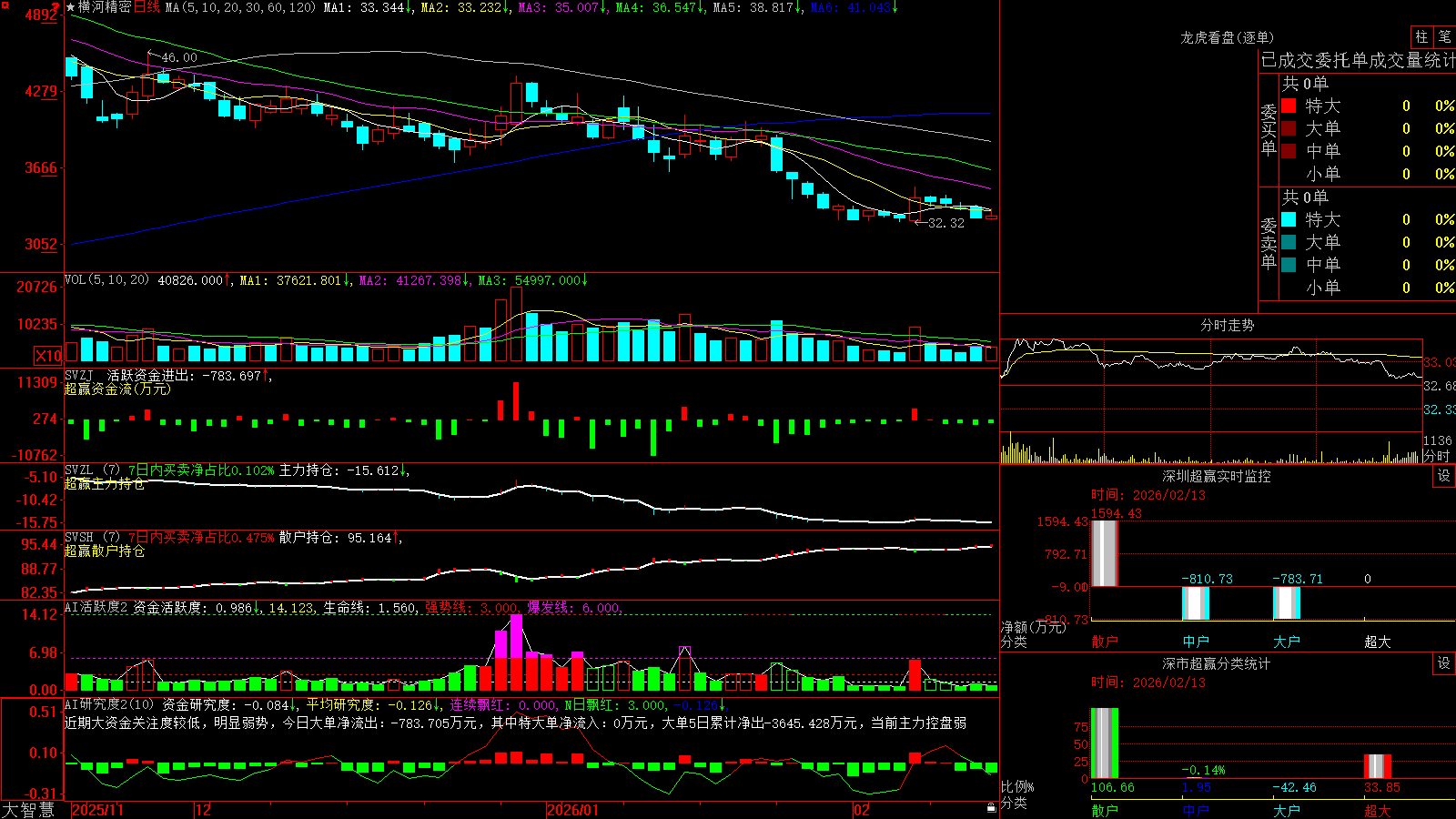
Task: Select the 12 month marker on the timeline
Action: point(203,810)
